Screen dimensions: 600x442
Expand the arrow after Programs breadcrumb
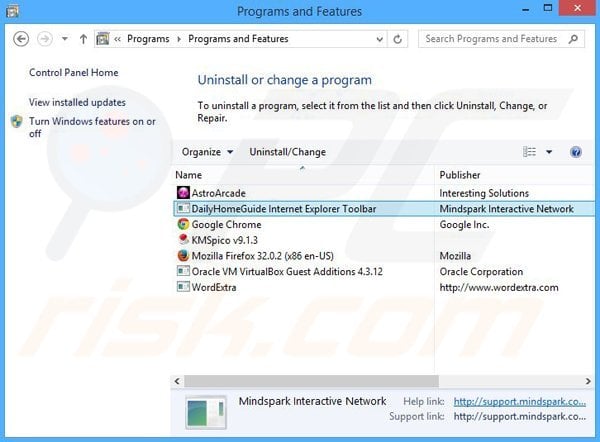179,39
